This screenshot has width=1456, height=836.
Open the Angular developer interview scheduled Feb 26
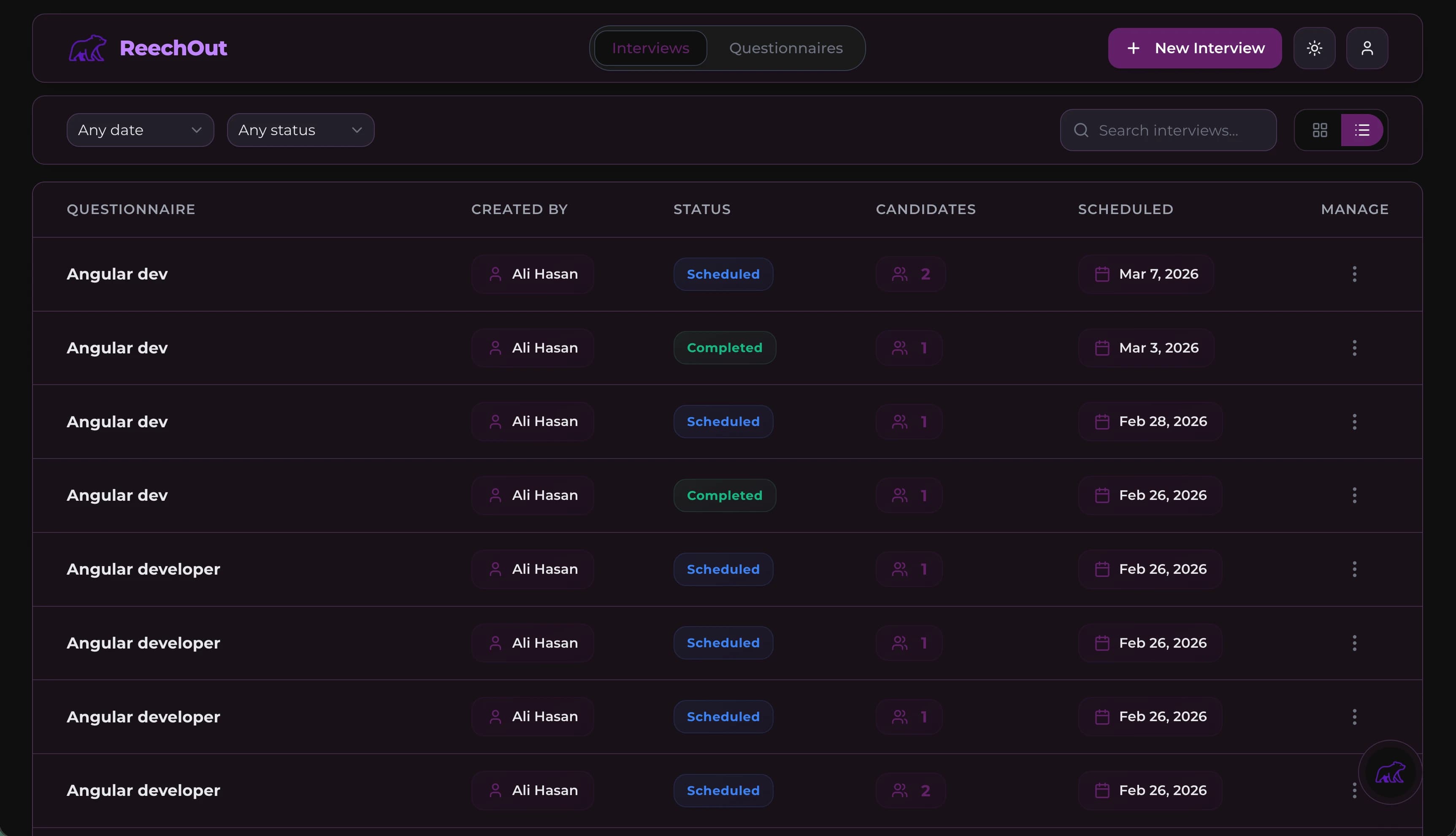click(x=143, y=569)
